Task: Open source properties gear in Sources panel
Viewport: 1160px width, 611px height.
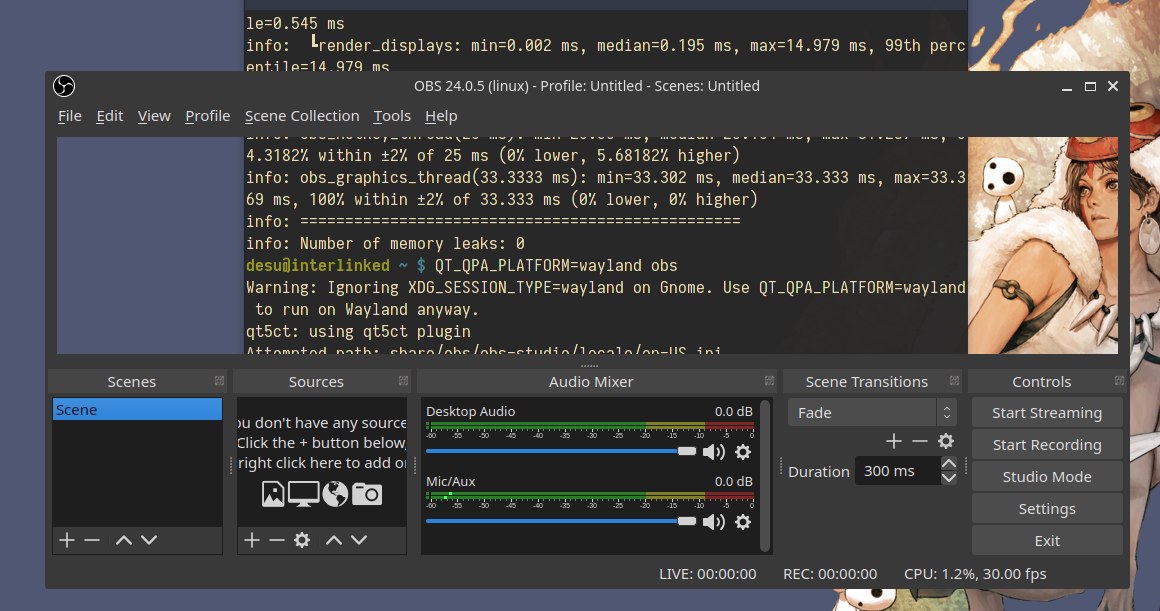Action: 302,540
